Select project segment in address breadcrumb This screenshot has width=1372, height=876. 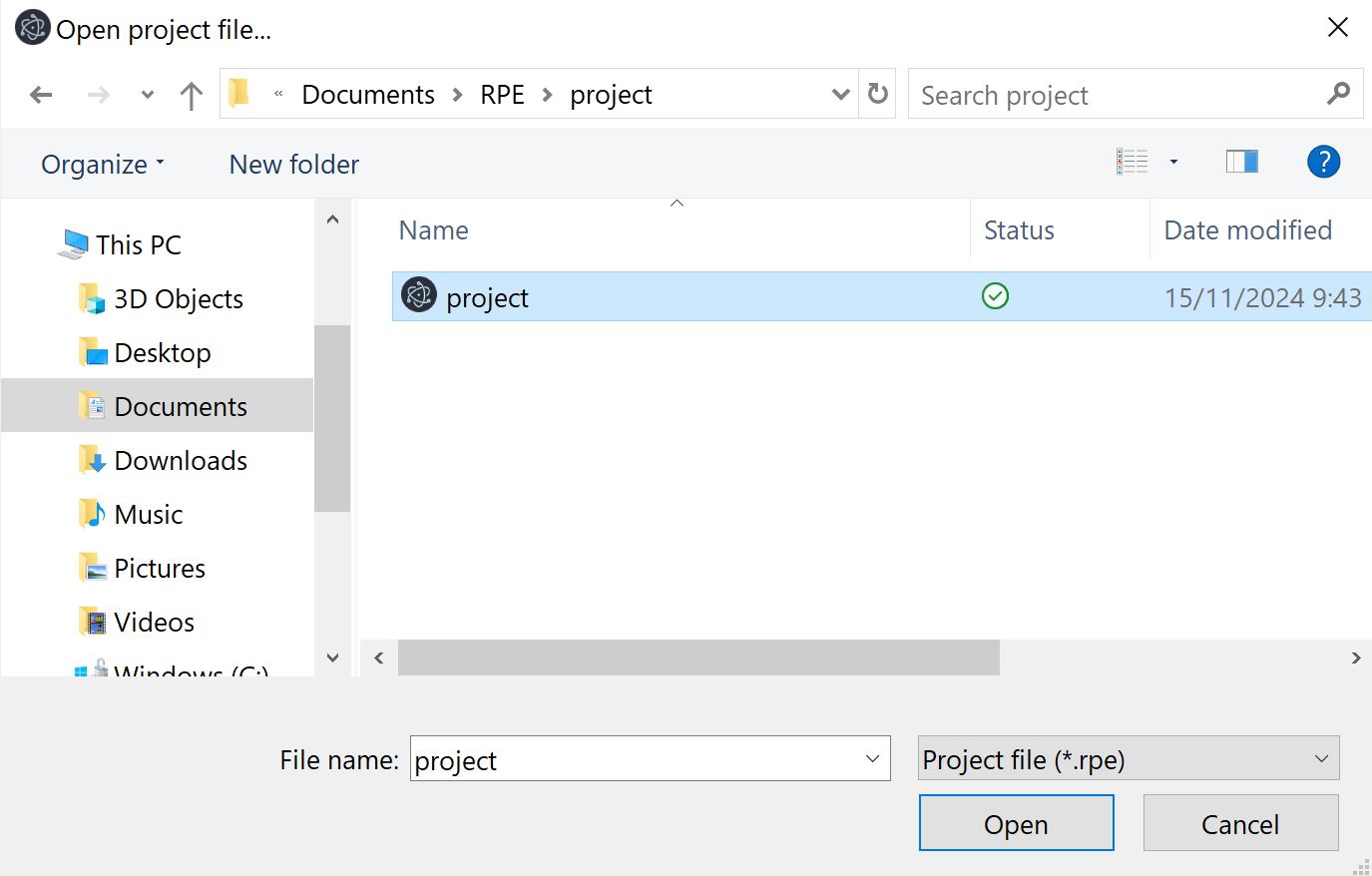pos(611,95)
